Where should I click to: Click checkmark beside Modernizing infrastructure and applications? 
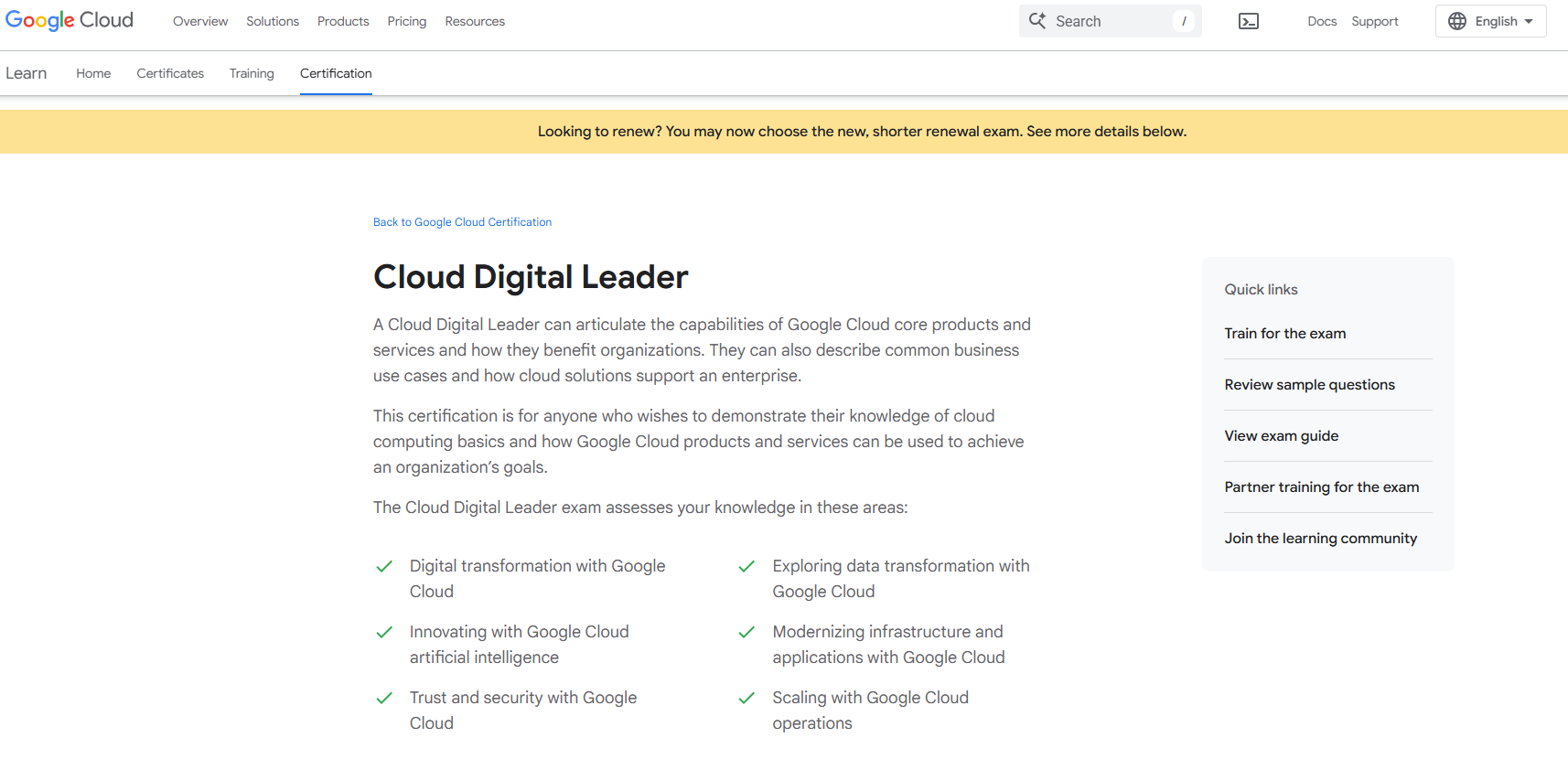coord(746,632)
